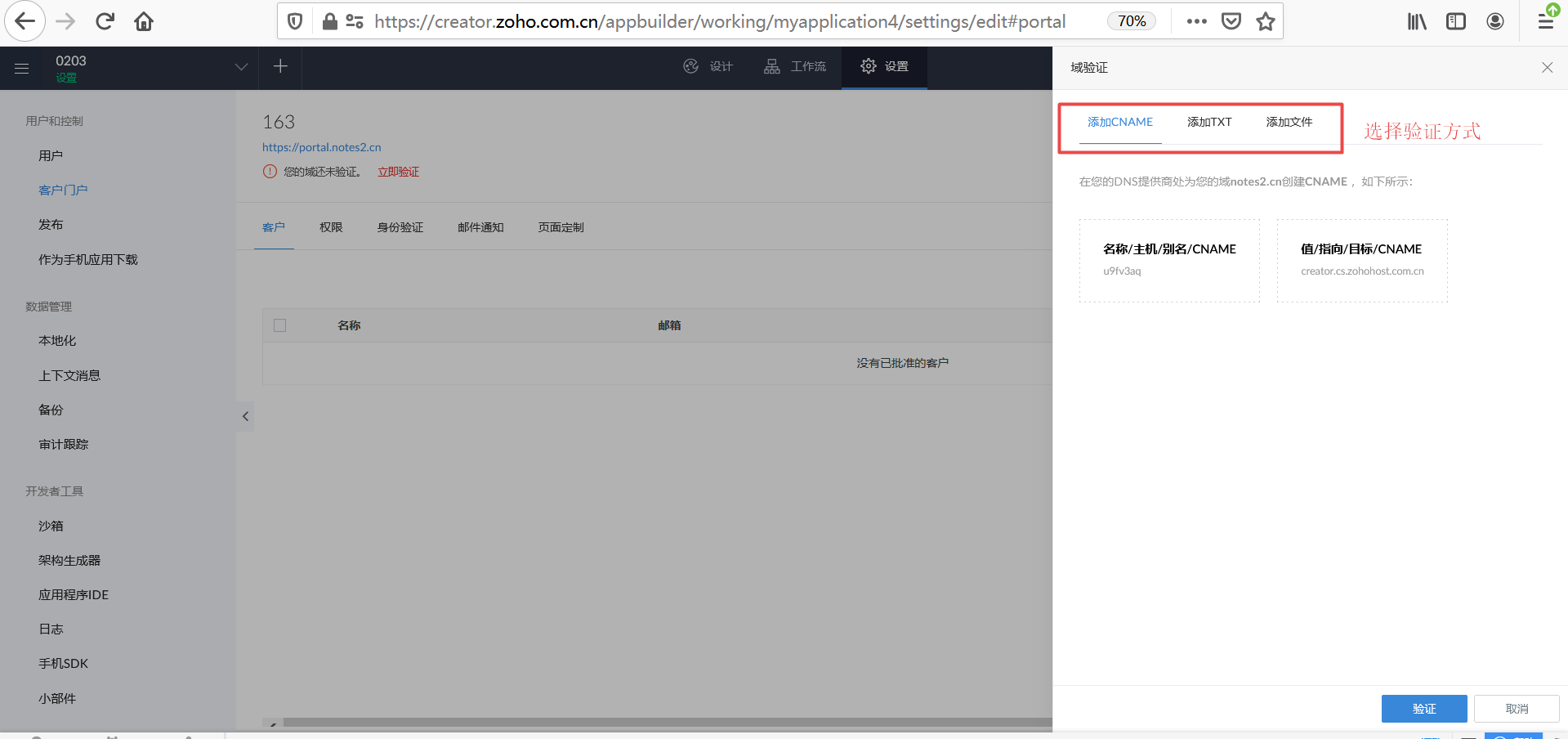Image resolution: width=1568 pixels, height=739 pixels.
Task: Switch to the 添加文件 tab
Action: click(1289, 123)
